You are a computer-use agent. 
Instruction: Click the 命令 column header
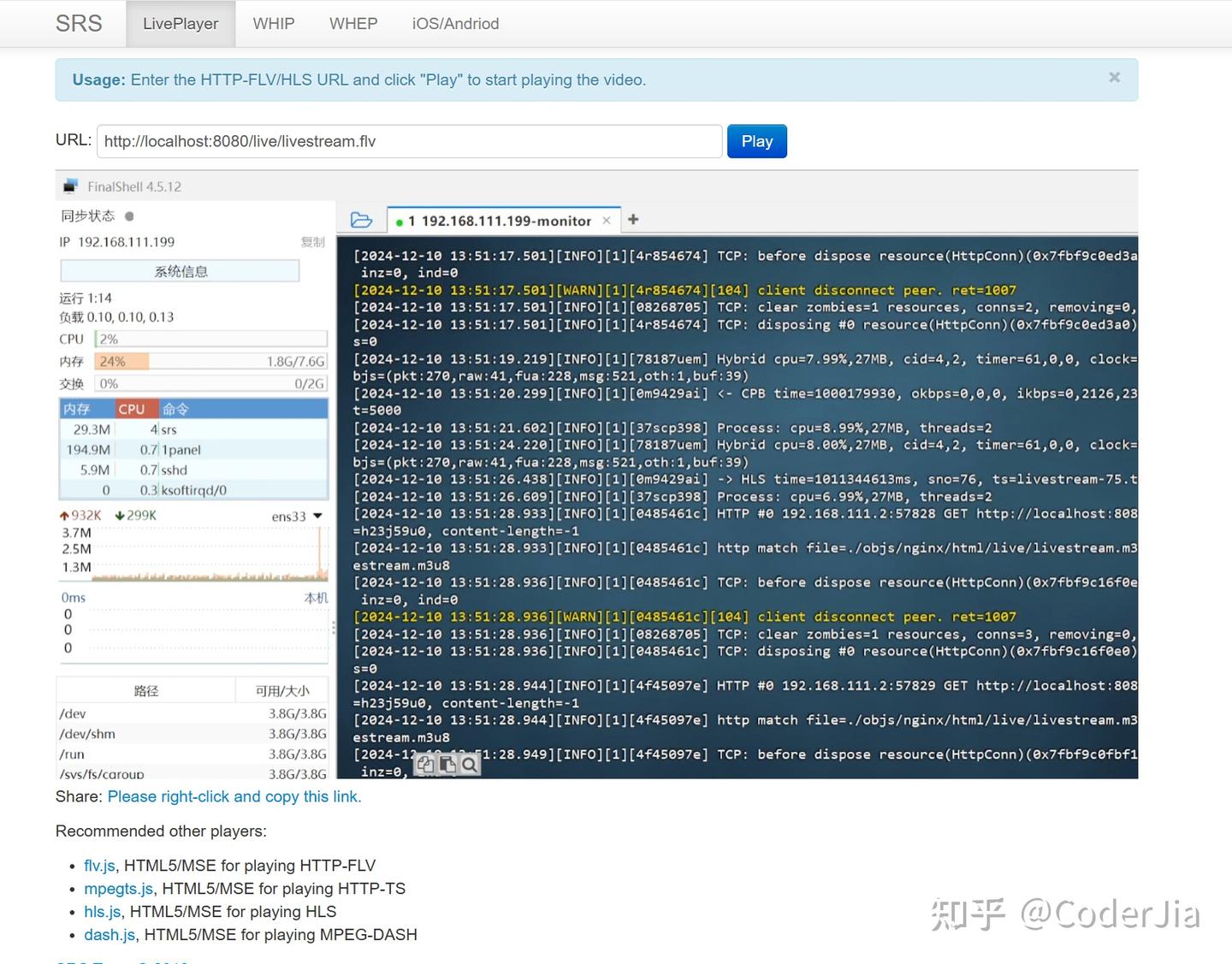click(x=175, y=409)
